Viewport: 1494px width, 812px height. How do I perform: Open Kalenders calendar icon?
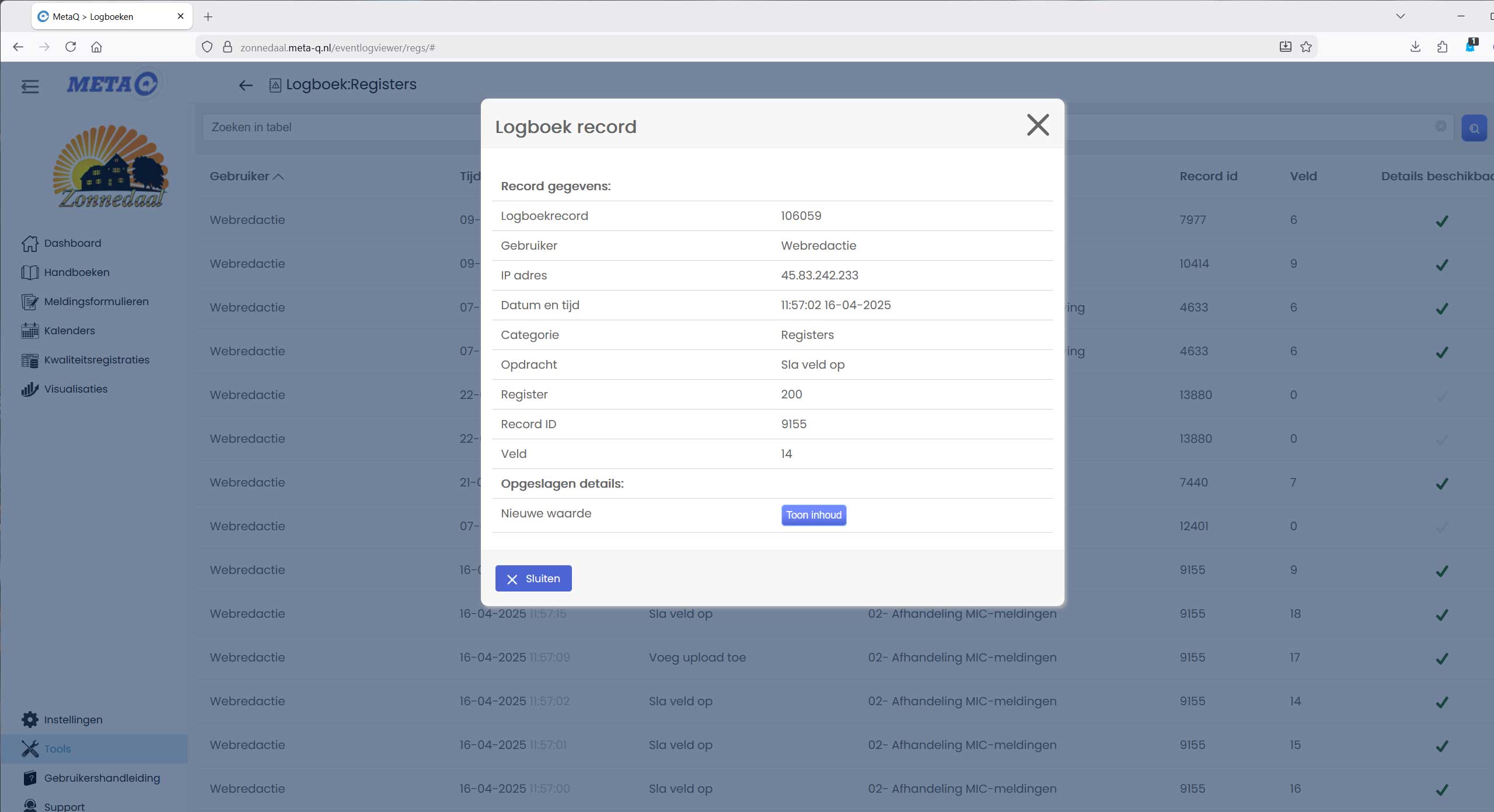(30, 331)
